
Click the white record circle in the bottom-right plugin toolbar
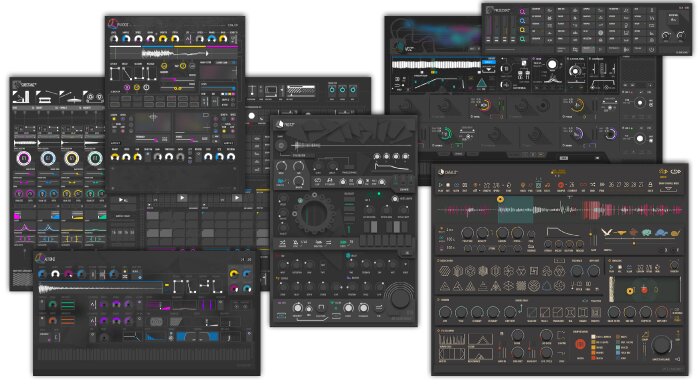pyautogui.click(x=448, y=185)
